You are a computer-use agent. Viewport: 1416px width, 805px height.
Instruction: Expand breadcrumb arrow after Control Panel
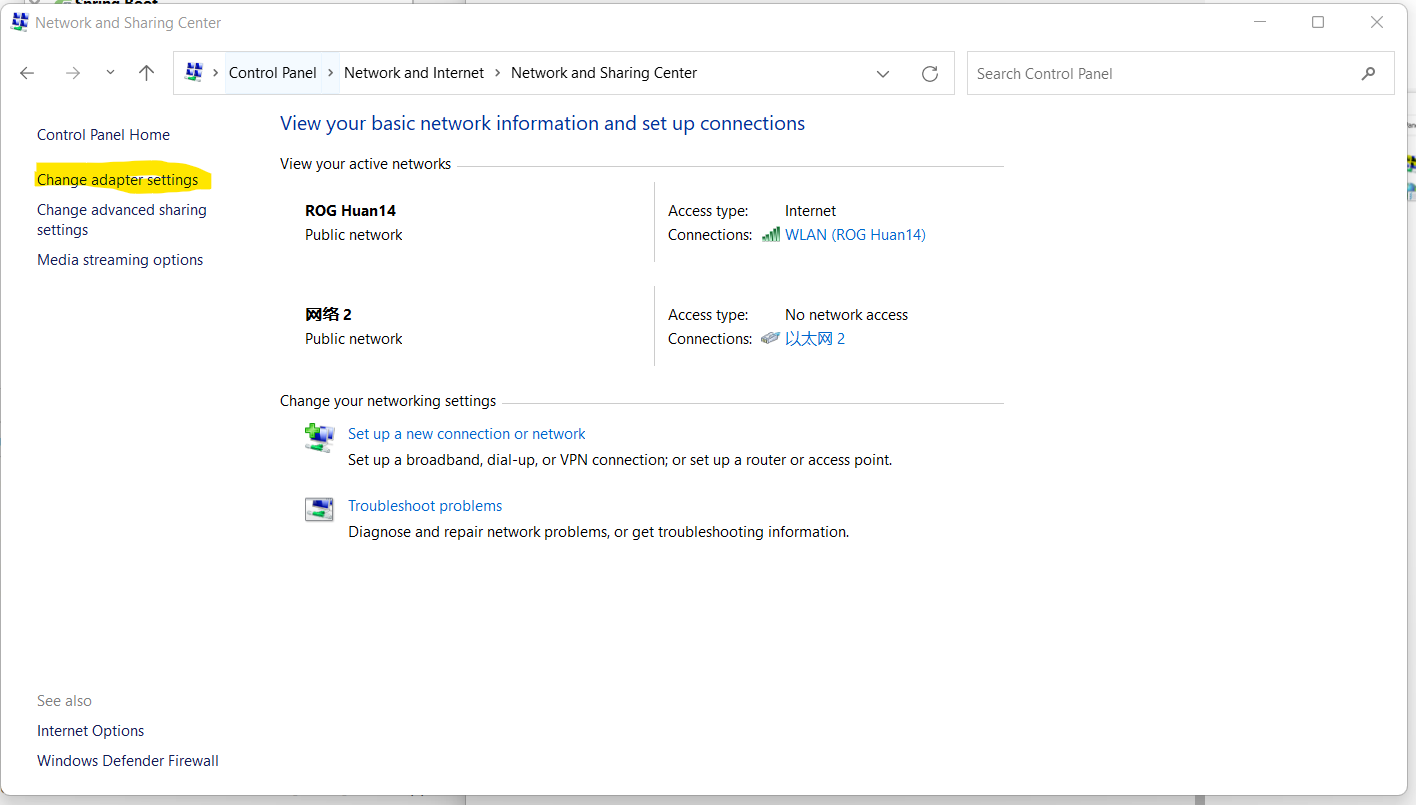330,73
